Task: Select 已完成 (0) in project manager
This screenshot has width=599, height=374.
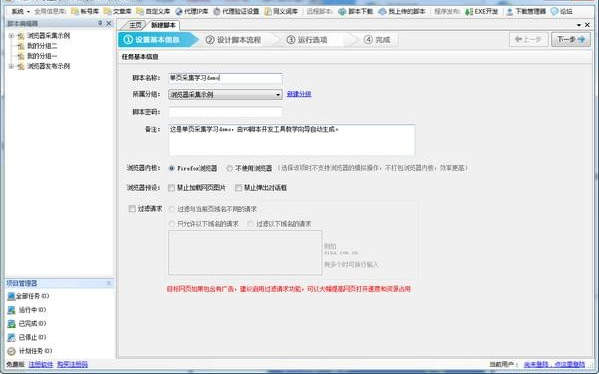Action: pos(32,324)
